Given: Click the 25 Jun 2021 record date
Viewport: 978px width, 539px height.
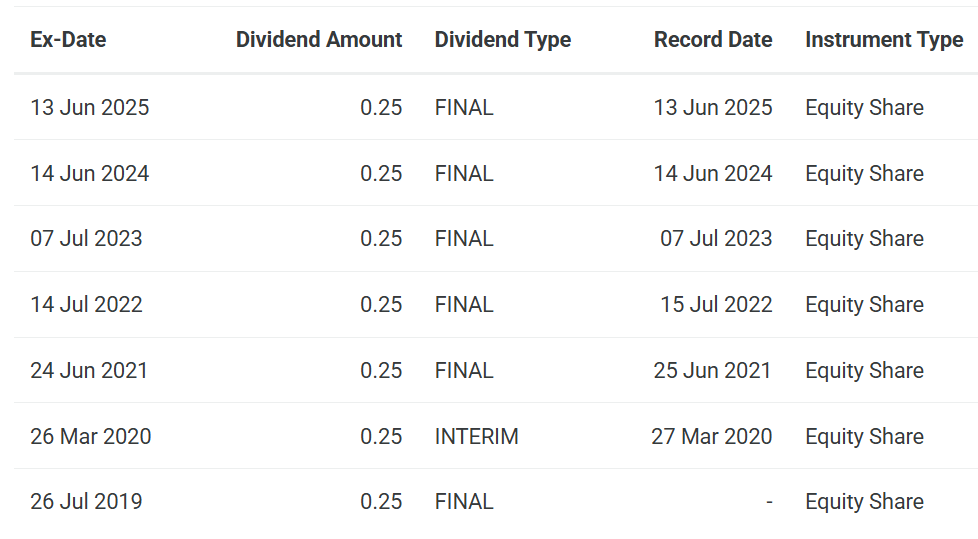Looking at the screenshot, I should click(713, 371).
